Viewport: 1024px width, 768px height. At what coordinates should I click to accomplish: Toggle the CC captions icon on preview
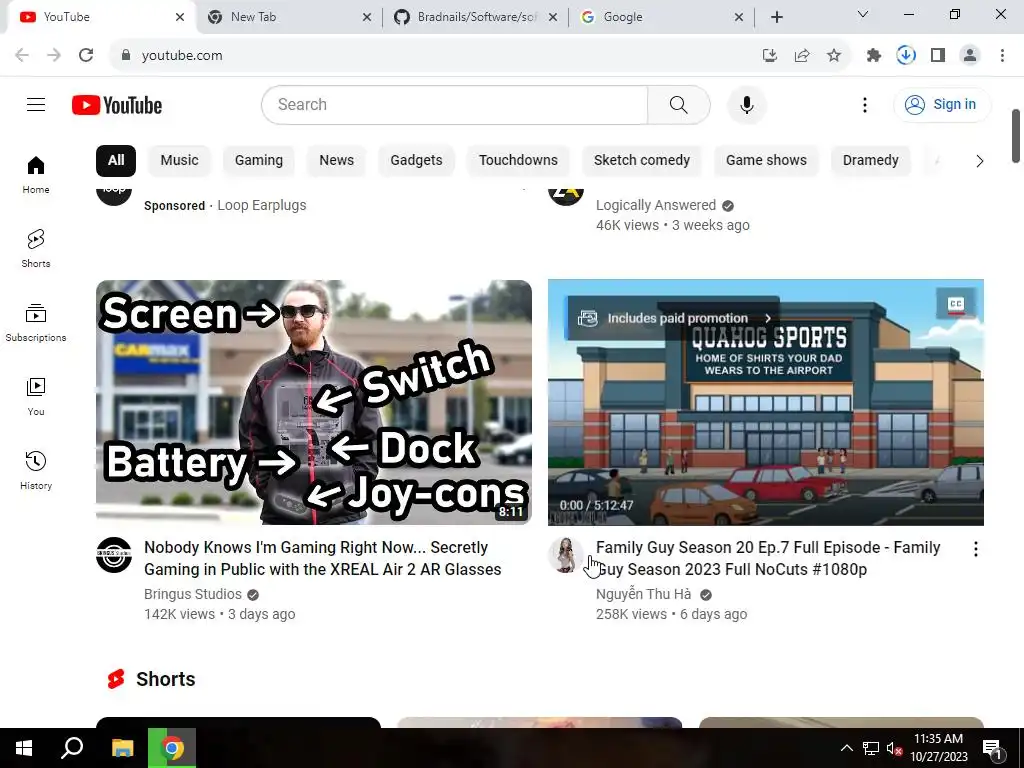956,304
